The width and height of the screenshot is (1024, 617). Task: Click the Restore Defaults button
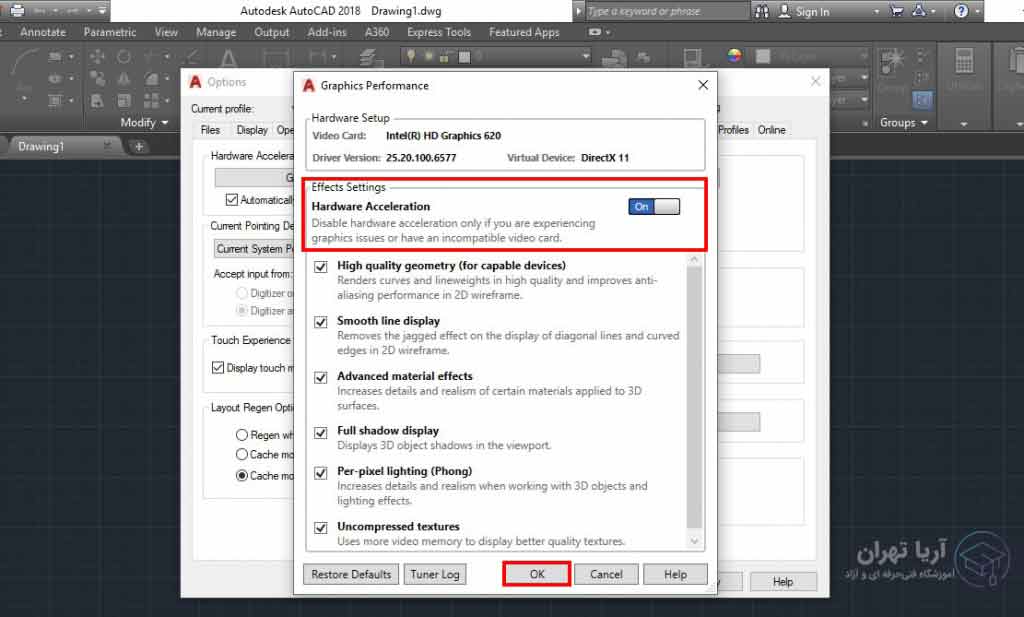(x=350, y=574)
